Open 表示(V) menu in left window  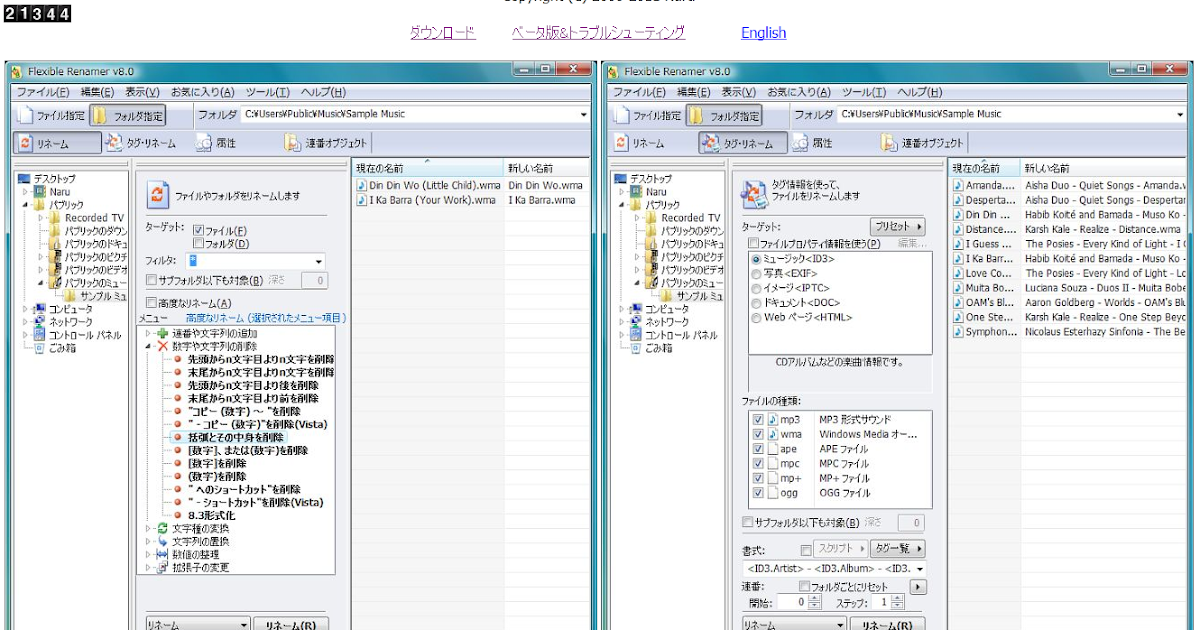coord(143,92)
